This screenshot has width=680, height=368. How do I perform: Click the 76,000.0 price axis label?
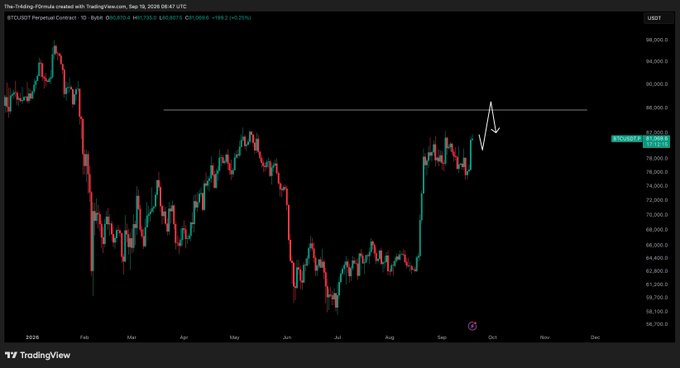point(657,172)
